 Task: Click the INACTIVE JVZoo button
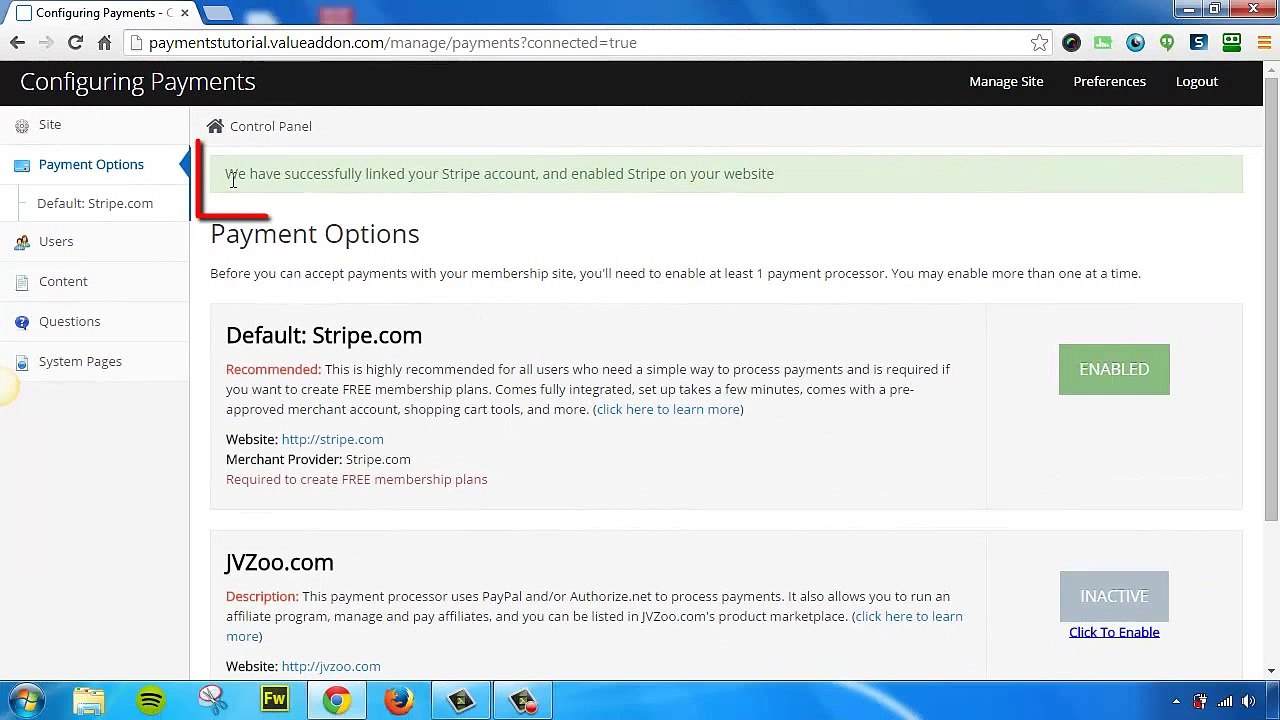click(1114, 596)
